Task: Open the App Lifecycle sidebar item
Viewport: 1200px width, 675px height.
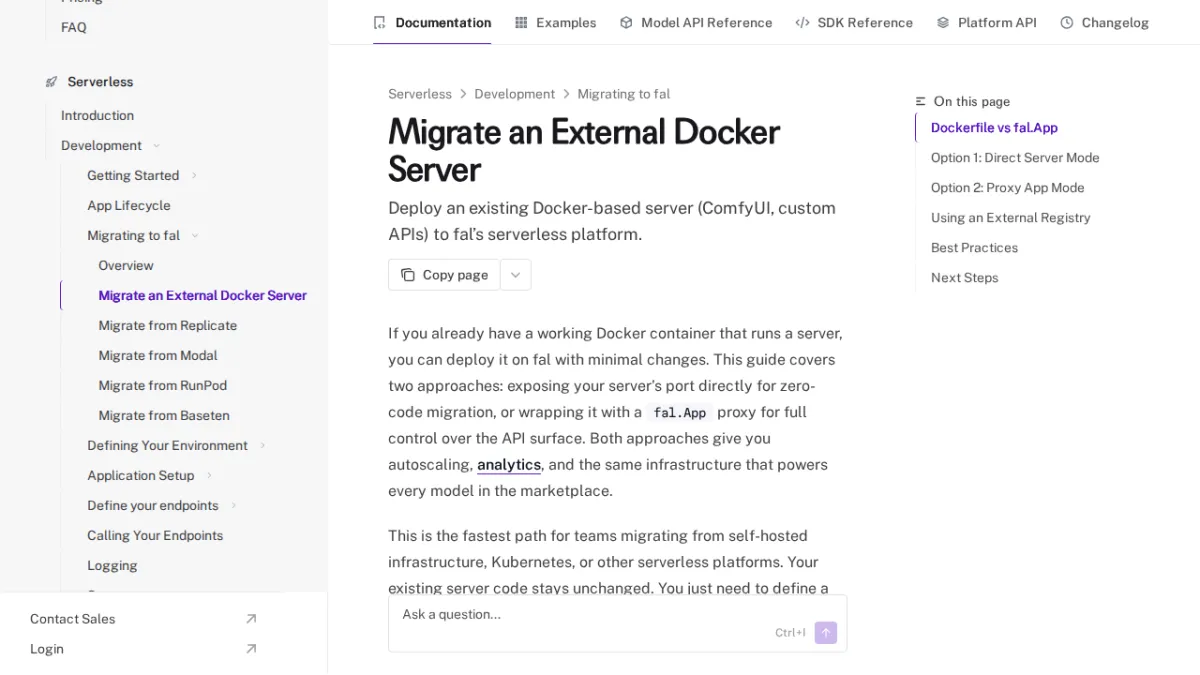Action: click(129, 206)
